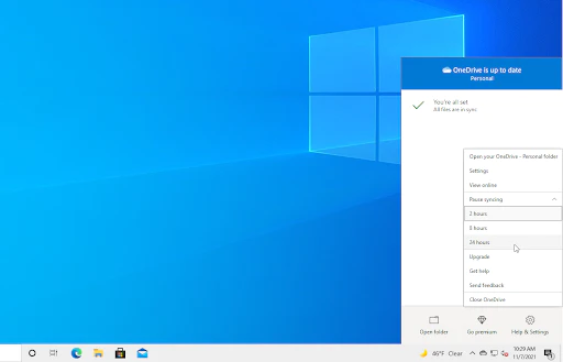Open Task View from the taskbar
Viewport: 563px width, 362px height.
(53, 353)
